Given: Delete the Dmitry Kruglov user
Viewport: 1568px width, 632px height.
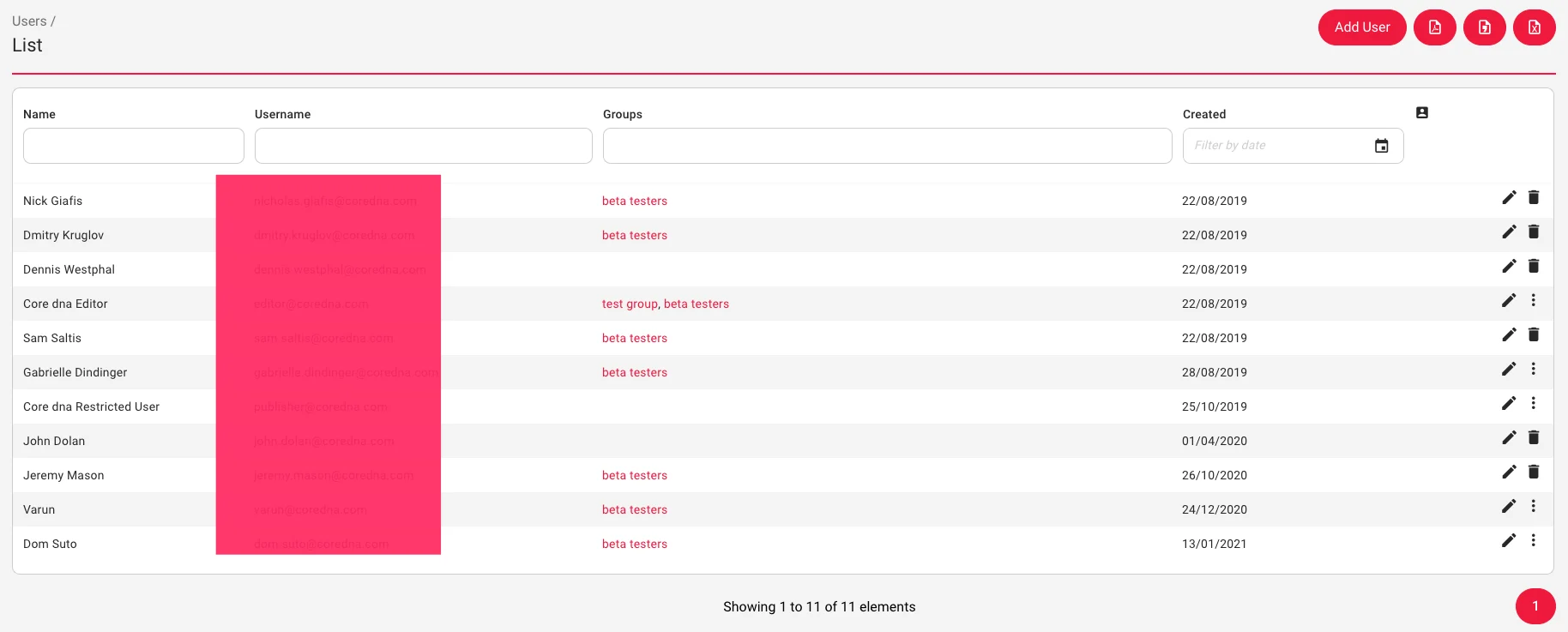Looking at the screenshot, I should [x=1534, y=232].
